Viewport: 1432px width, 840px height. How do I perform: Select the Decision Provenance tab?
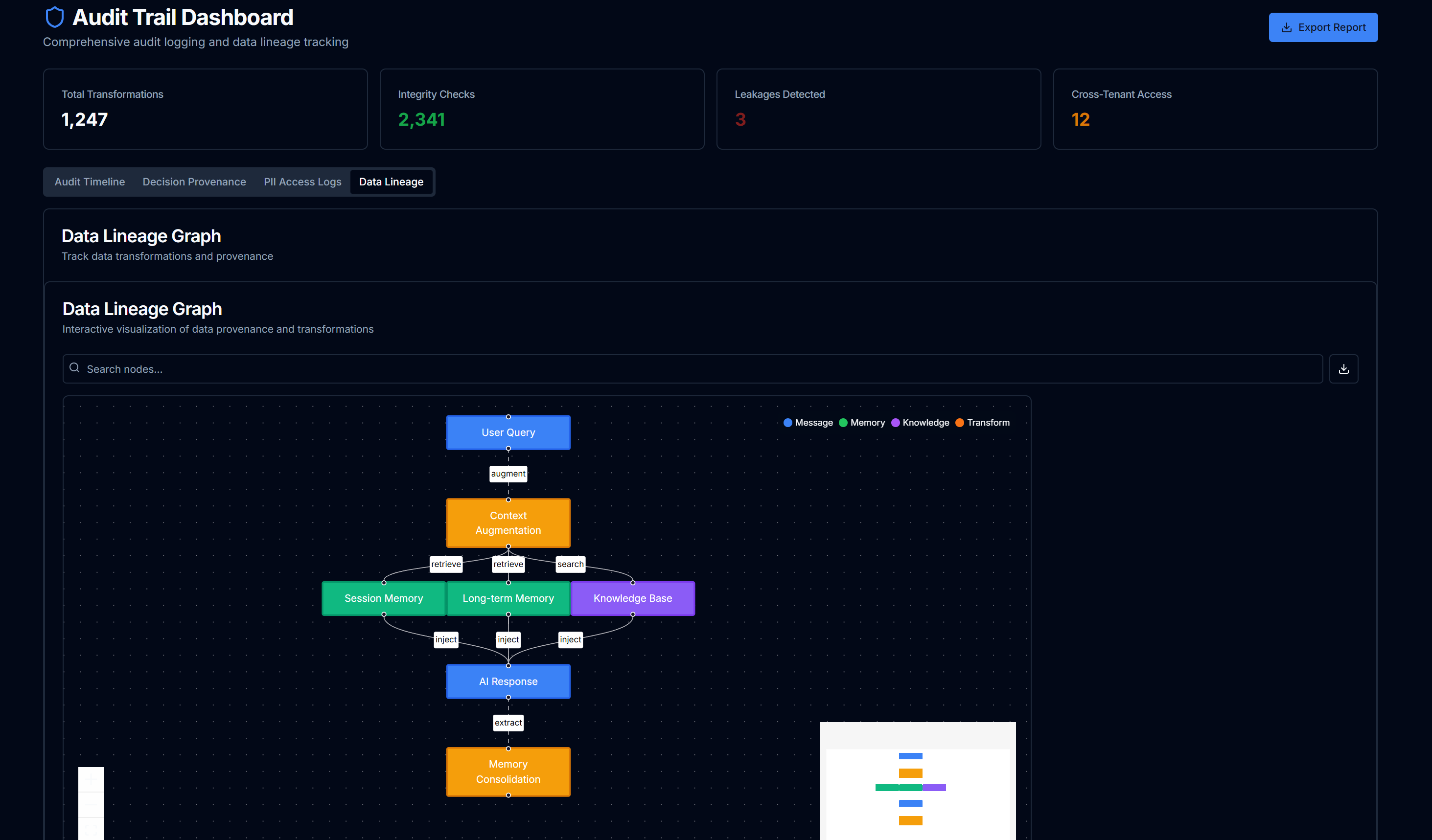[194, 182]
